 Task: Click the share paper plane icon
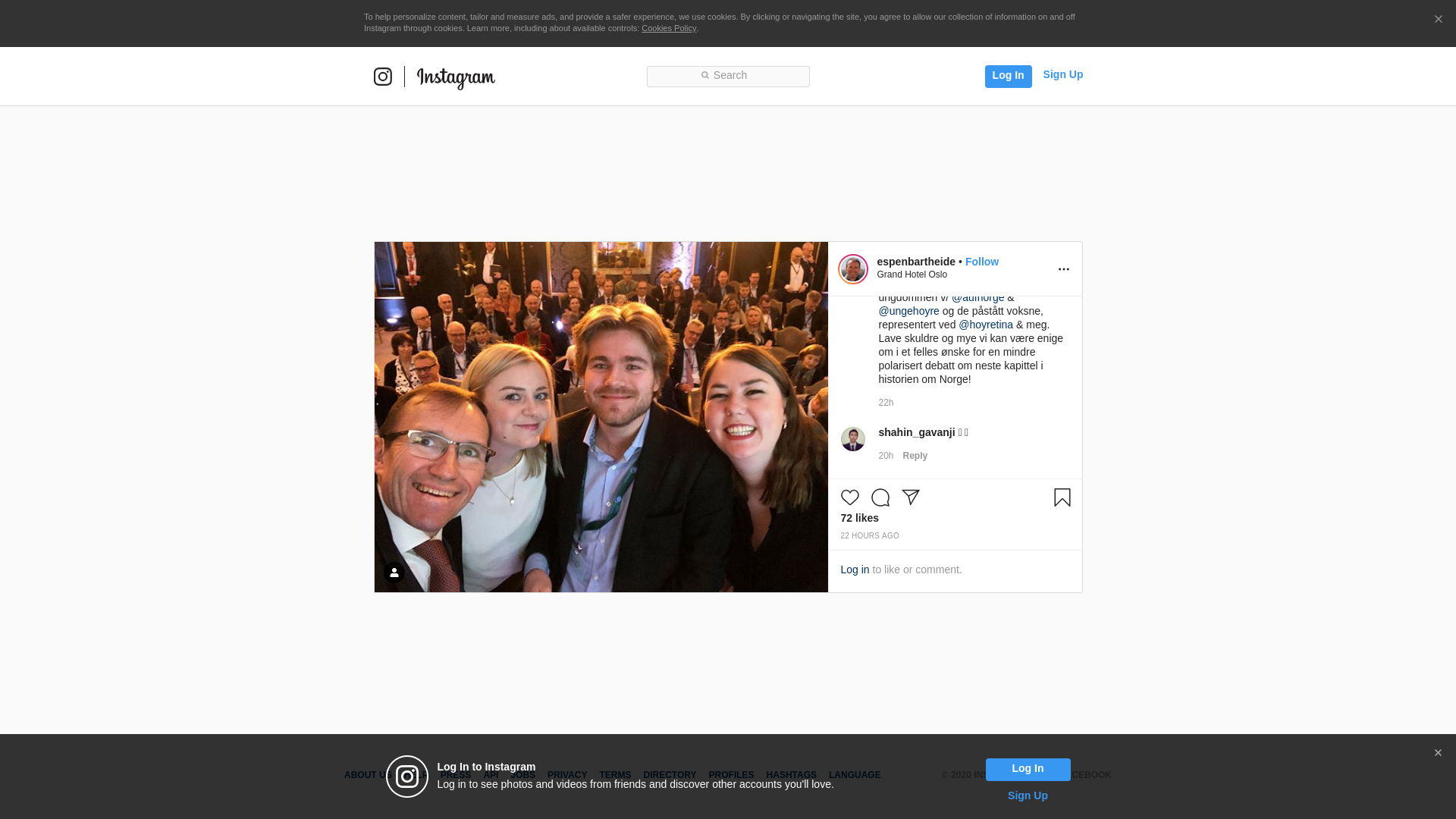(x=910, y=497)
